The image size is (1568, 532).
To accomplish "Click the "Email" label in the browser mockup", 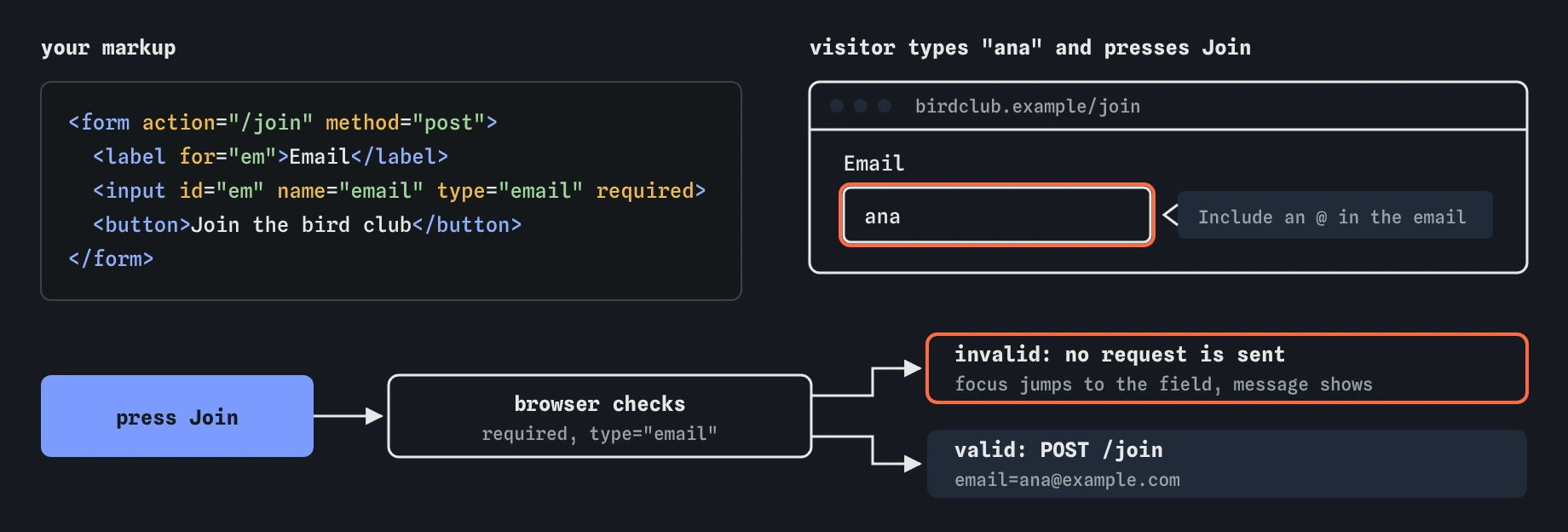I will tap(873, 163).
